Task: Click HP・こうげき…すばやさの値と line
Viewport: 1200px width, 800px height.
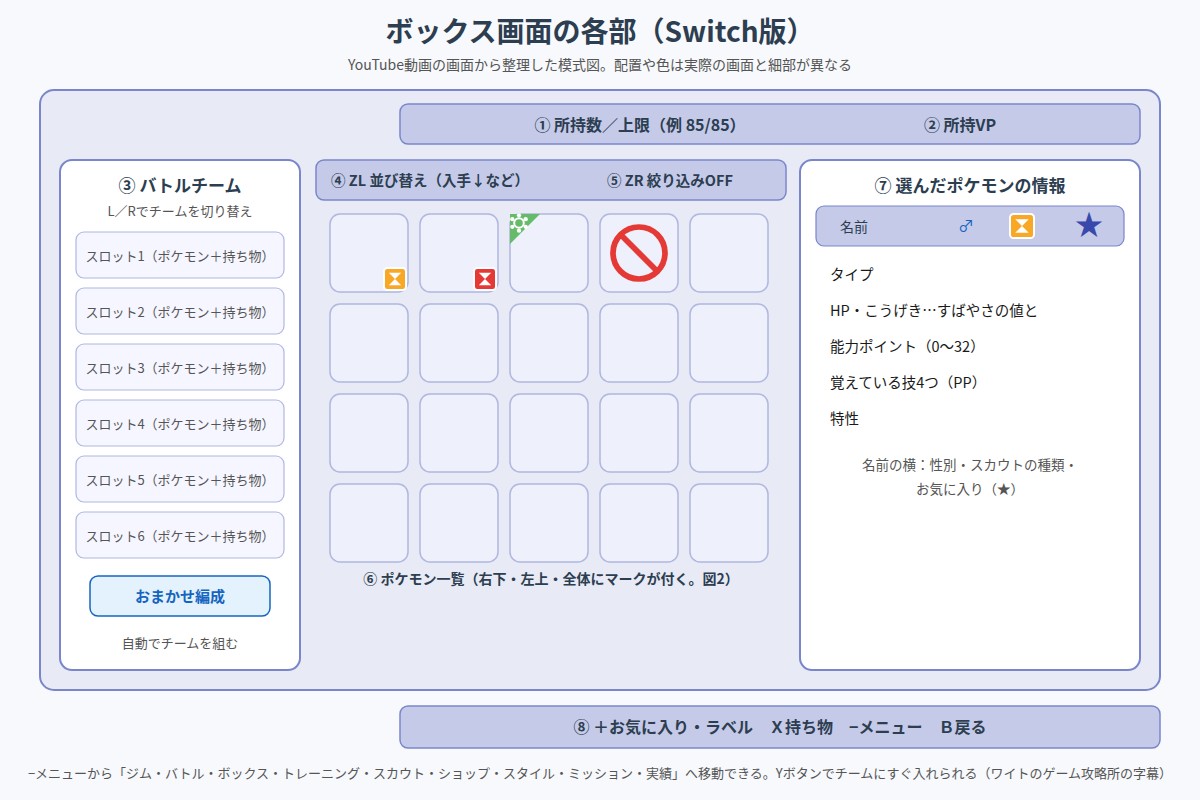Action: [934, 310]
